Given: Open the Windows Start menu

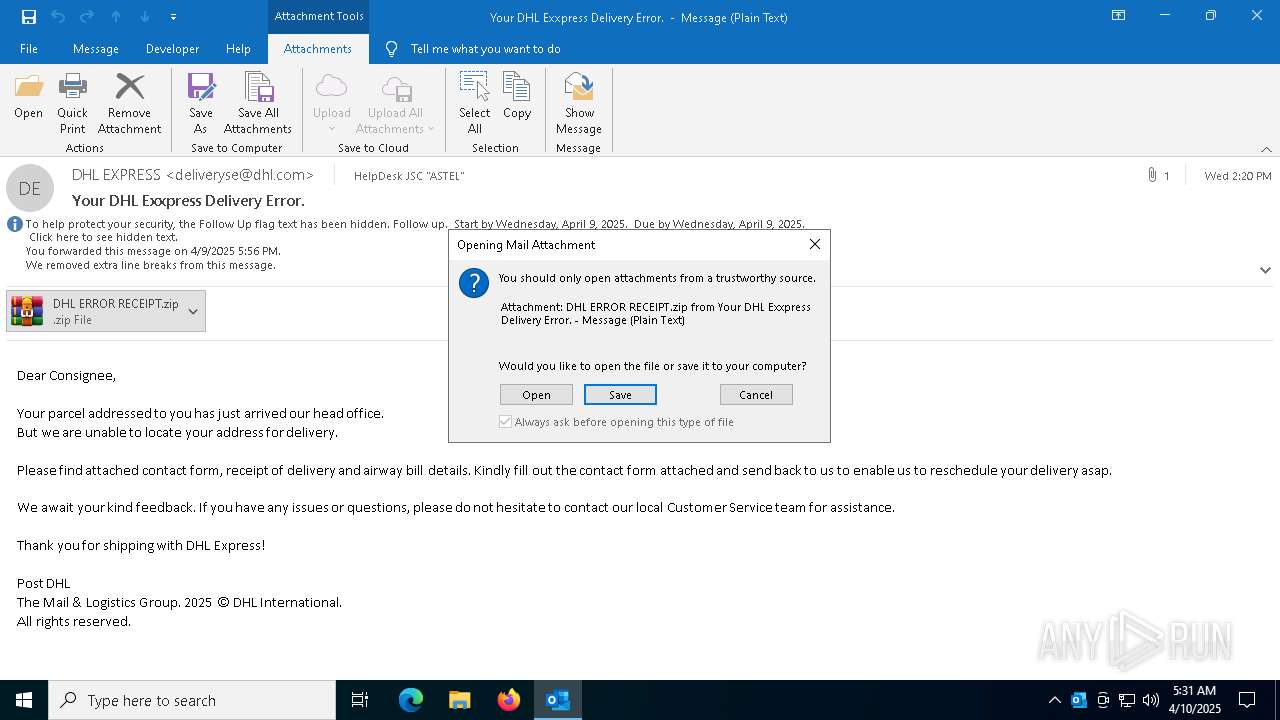Looking at the screenshot, I should click(24, 700).
